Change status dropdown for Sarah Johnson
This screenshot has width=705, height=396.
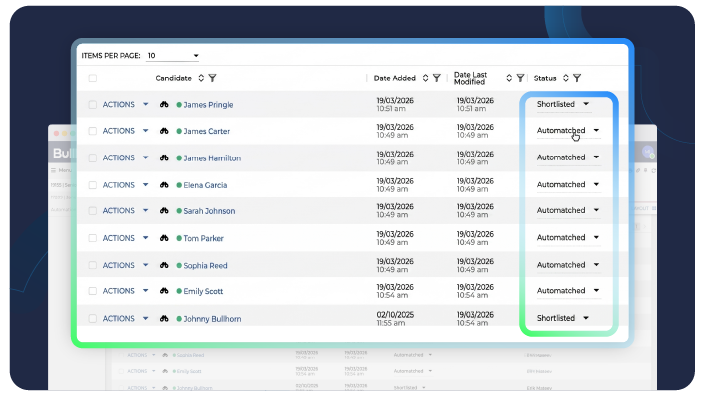pyautogui.click(x=568, y=210)
